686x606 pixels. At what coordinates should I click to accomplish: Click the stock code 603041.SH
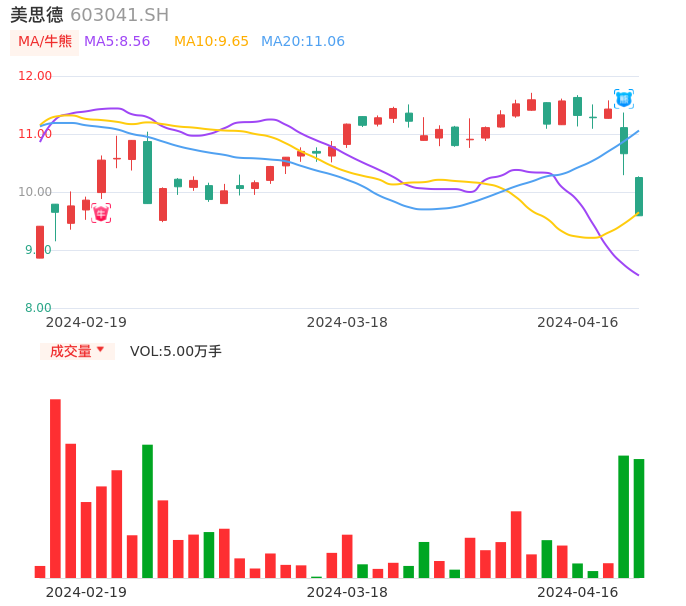(119, 15)
